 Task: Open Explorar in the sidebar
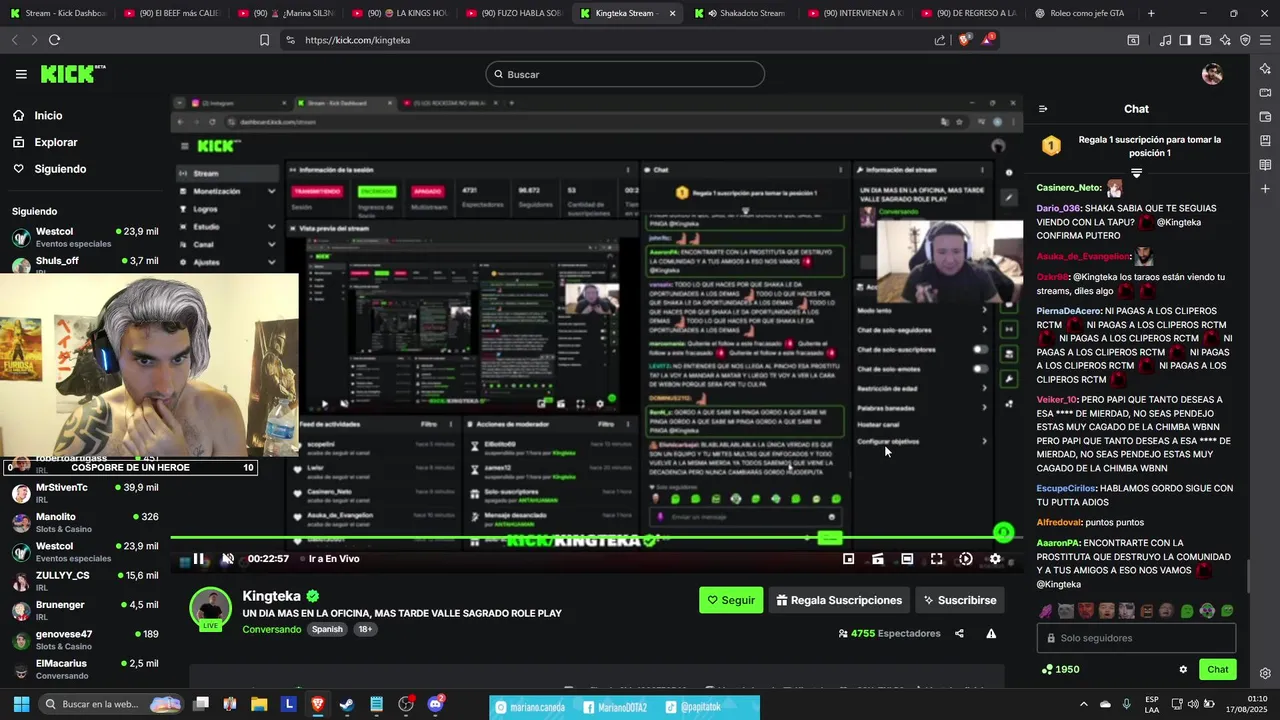[x=55, y=142]
